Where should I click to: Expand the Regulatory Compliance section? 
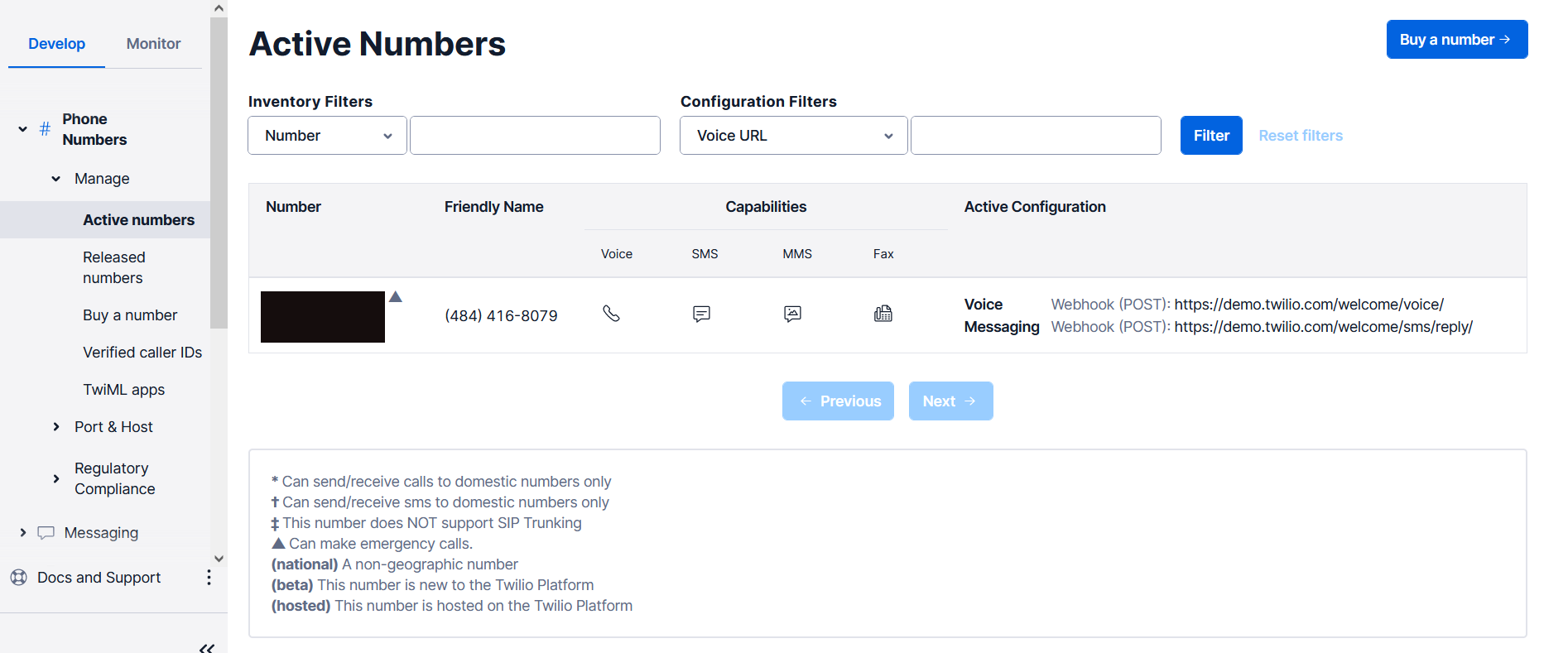tap(56, 478)
